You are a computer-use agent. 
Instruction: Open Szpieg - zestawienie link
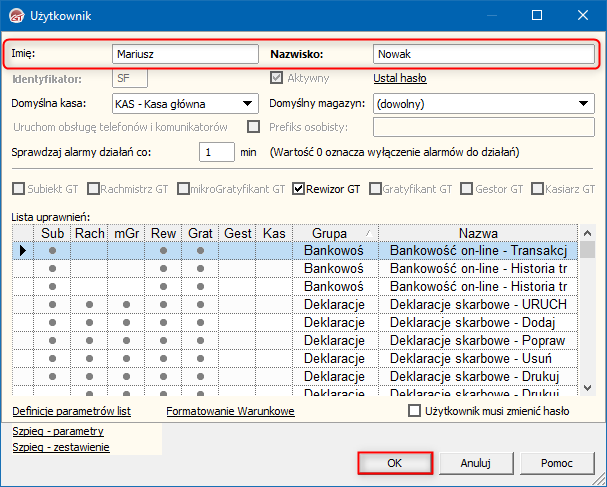point(61,447)
